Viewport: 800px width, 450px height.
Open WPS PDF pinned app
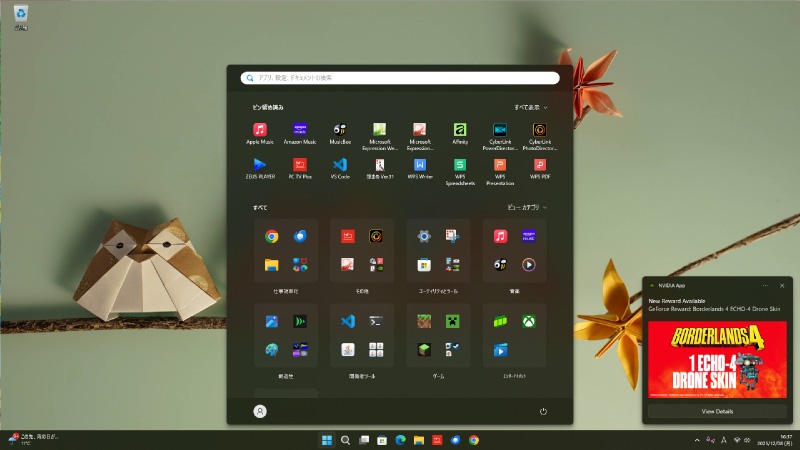[539, 165]
